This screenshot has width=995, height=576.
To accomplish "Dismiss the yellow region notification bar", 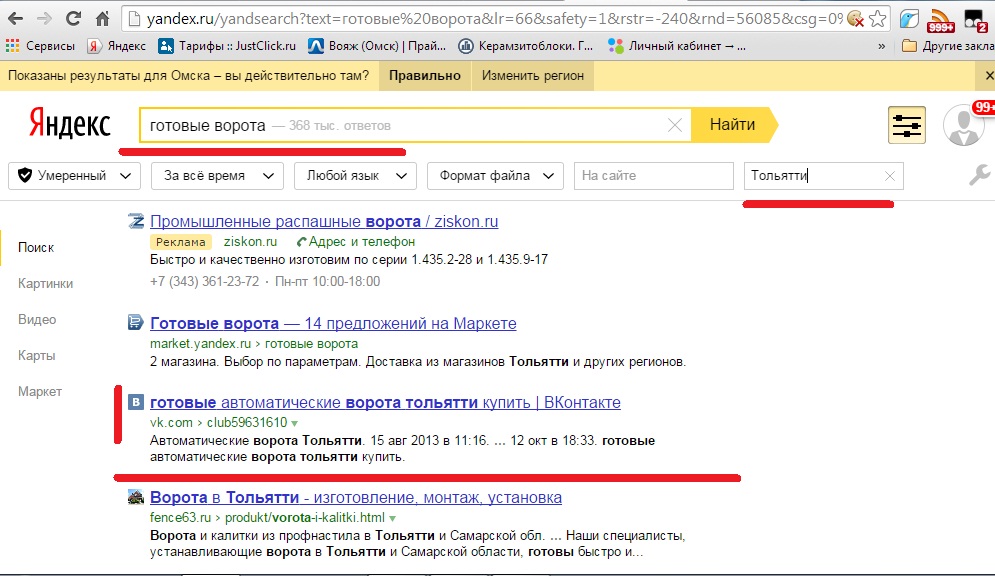I will pyautogui.click(x=989, y=75).
